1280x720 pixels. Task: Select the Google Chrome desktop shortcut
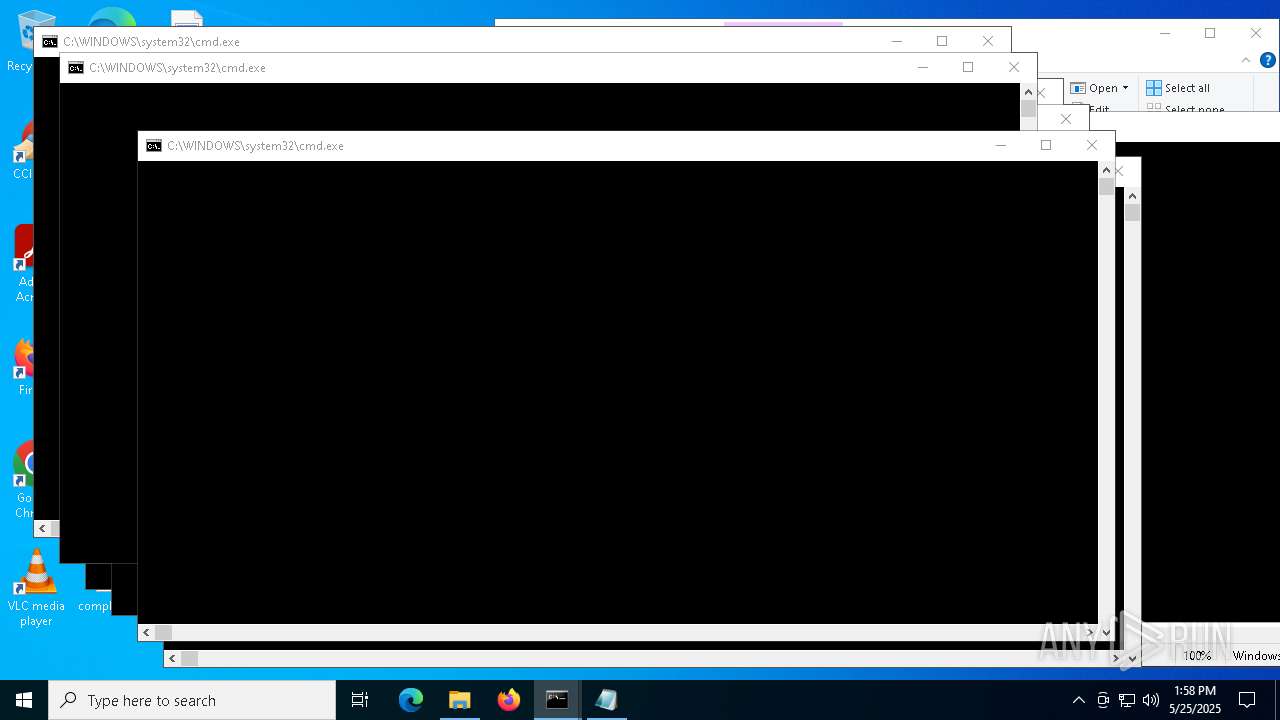24,480
